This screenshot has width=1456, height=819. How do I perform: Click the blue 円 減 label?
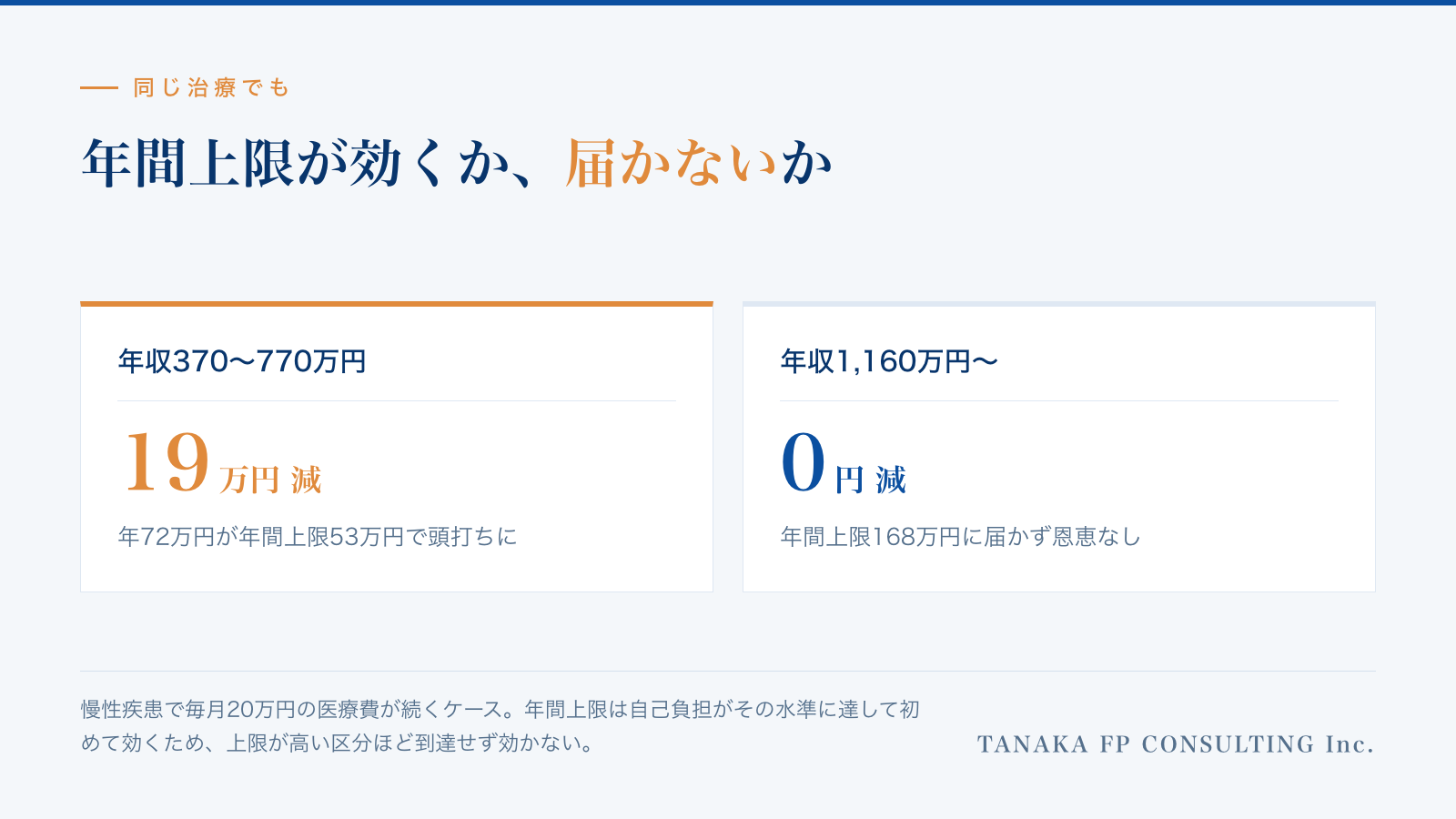(871, 480)
